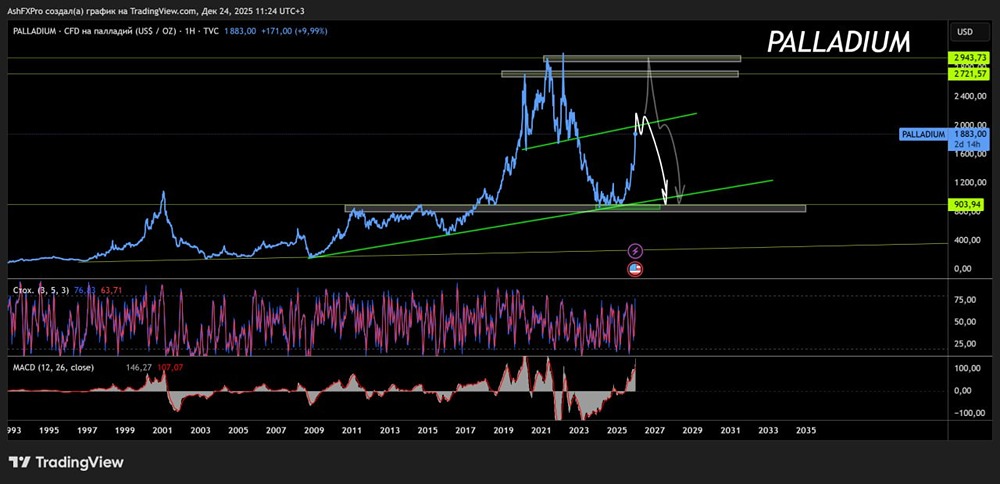Viewport: 1000px width, 484px height.
Task: Click the TradingView logo at the bottom
Action: [66, 462]
